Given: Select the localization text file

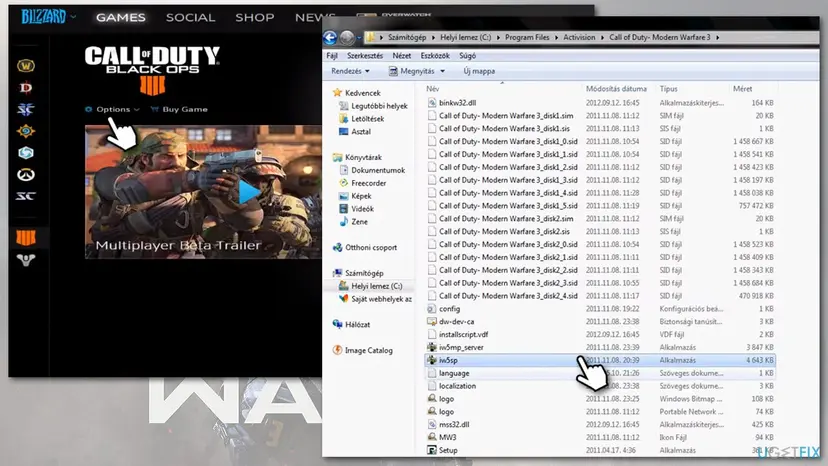Looking at the screenshot, I should click(457, 386).
